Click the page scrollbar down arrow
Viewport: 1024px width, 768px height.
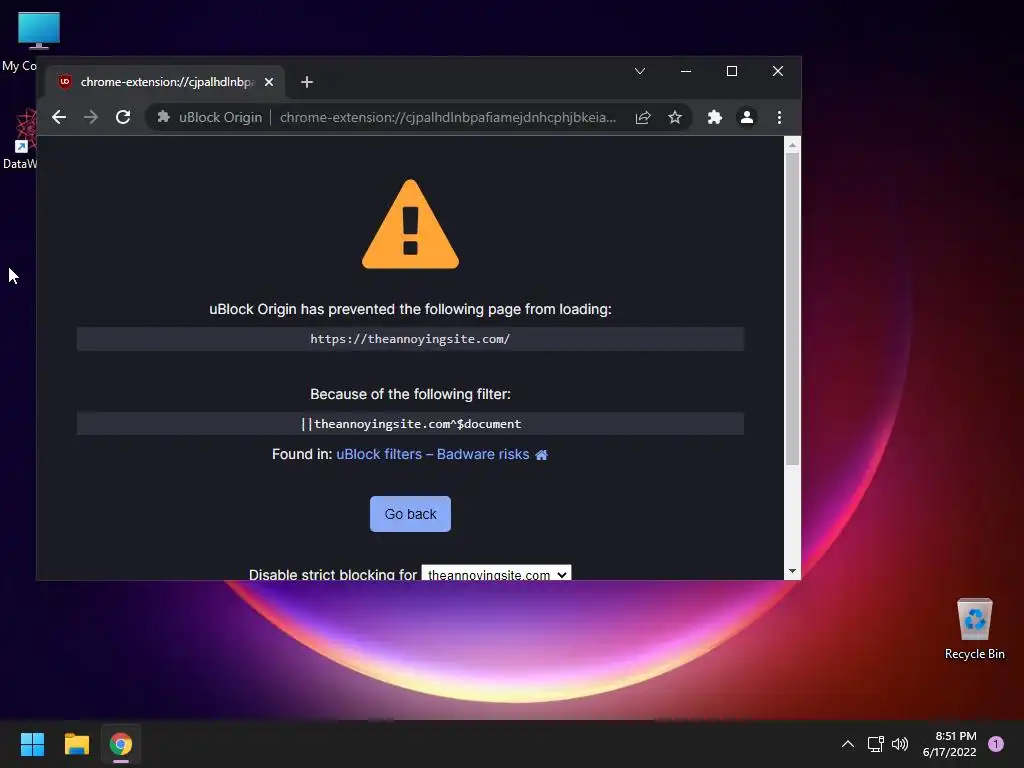[792, 571]
